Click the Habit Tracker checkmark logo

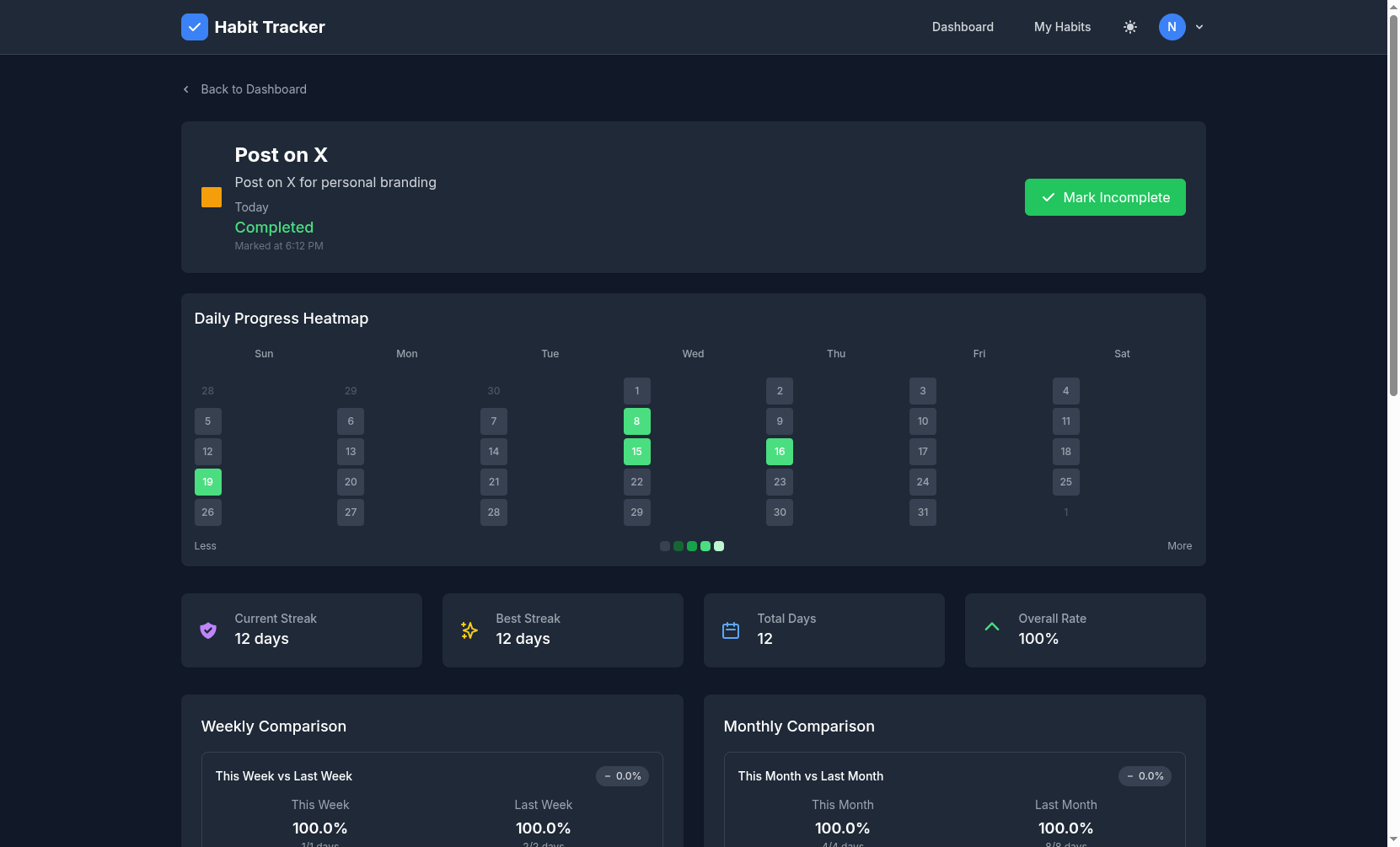pyautogui.click(x=195, y=26)
